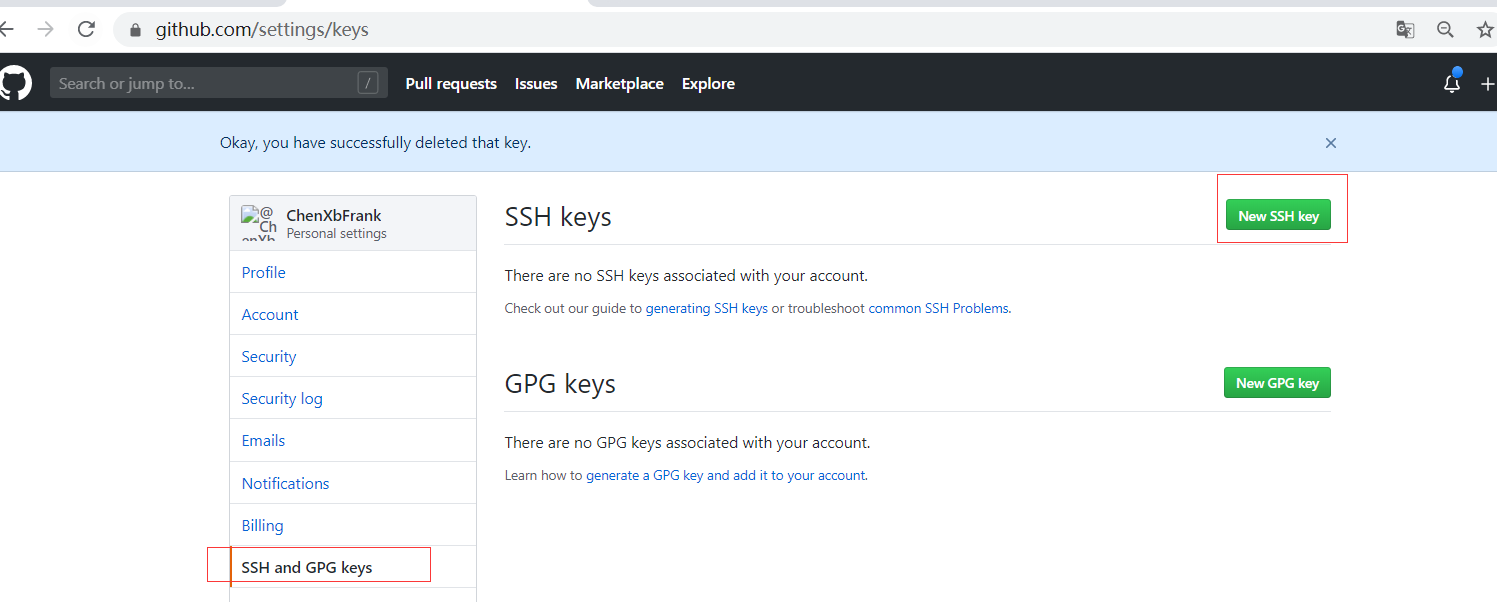Click the New GPG key button
Viewport: 1497px width, 602px height.
tap(1277, 382)
